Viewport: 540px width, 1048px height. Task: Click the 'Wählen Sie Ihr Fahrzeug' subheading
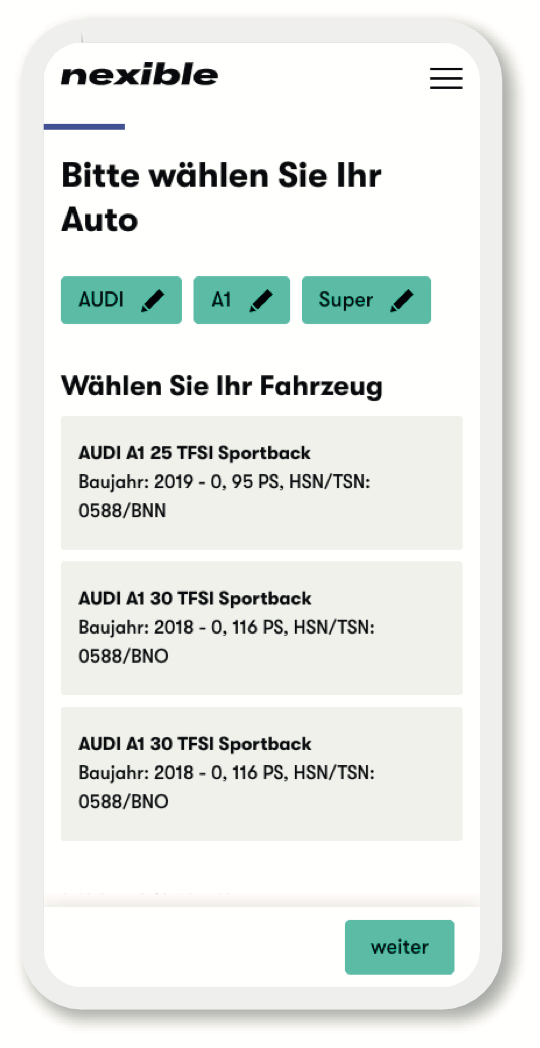[222, 387]
